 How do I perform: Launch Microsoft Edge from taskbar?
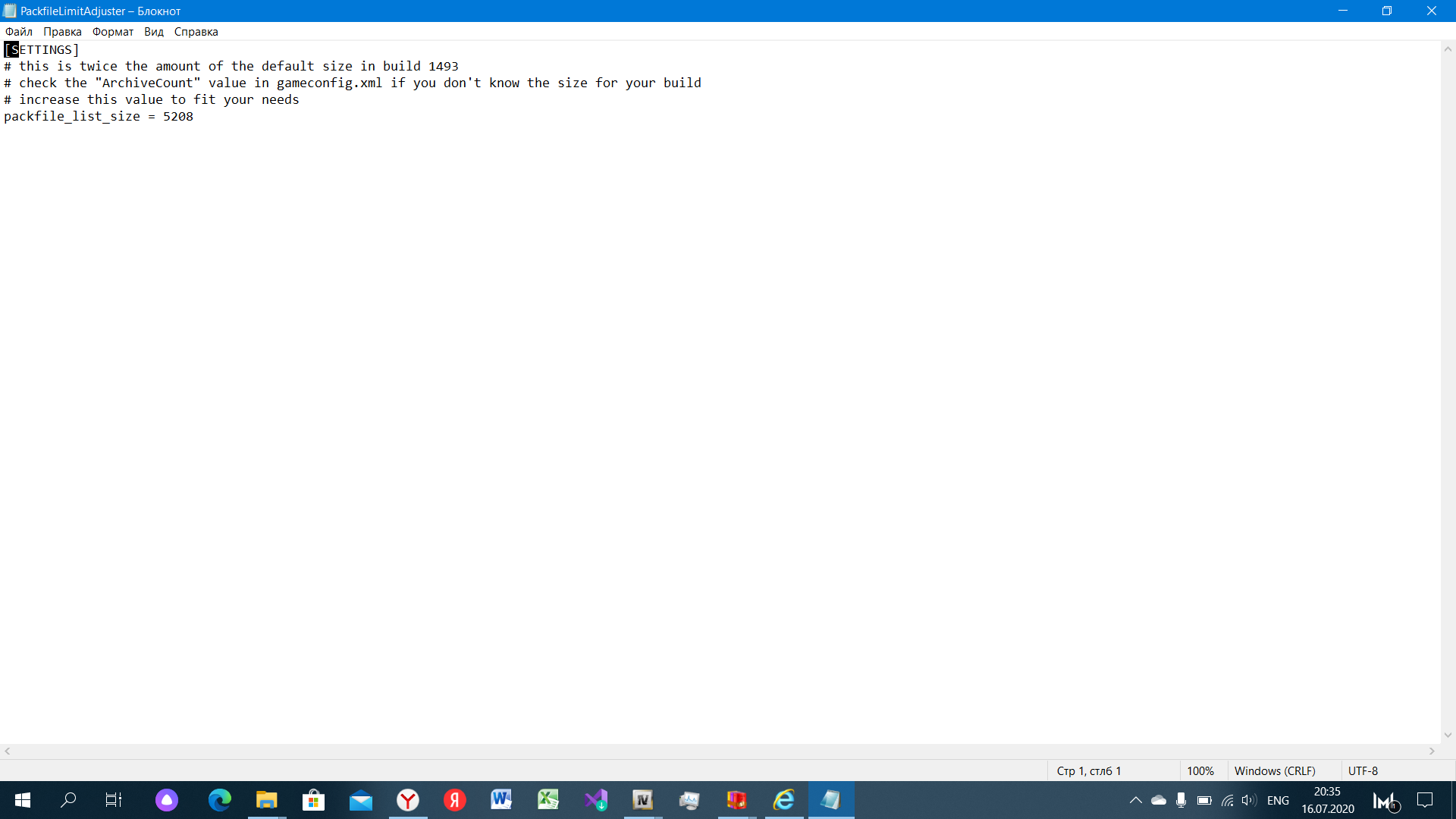coord(220,800)
